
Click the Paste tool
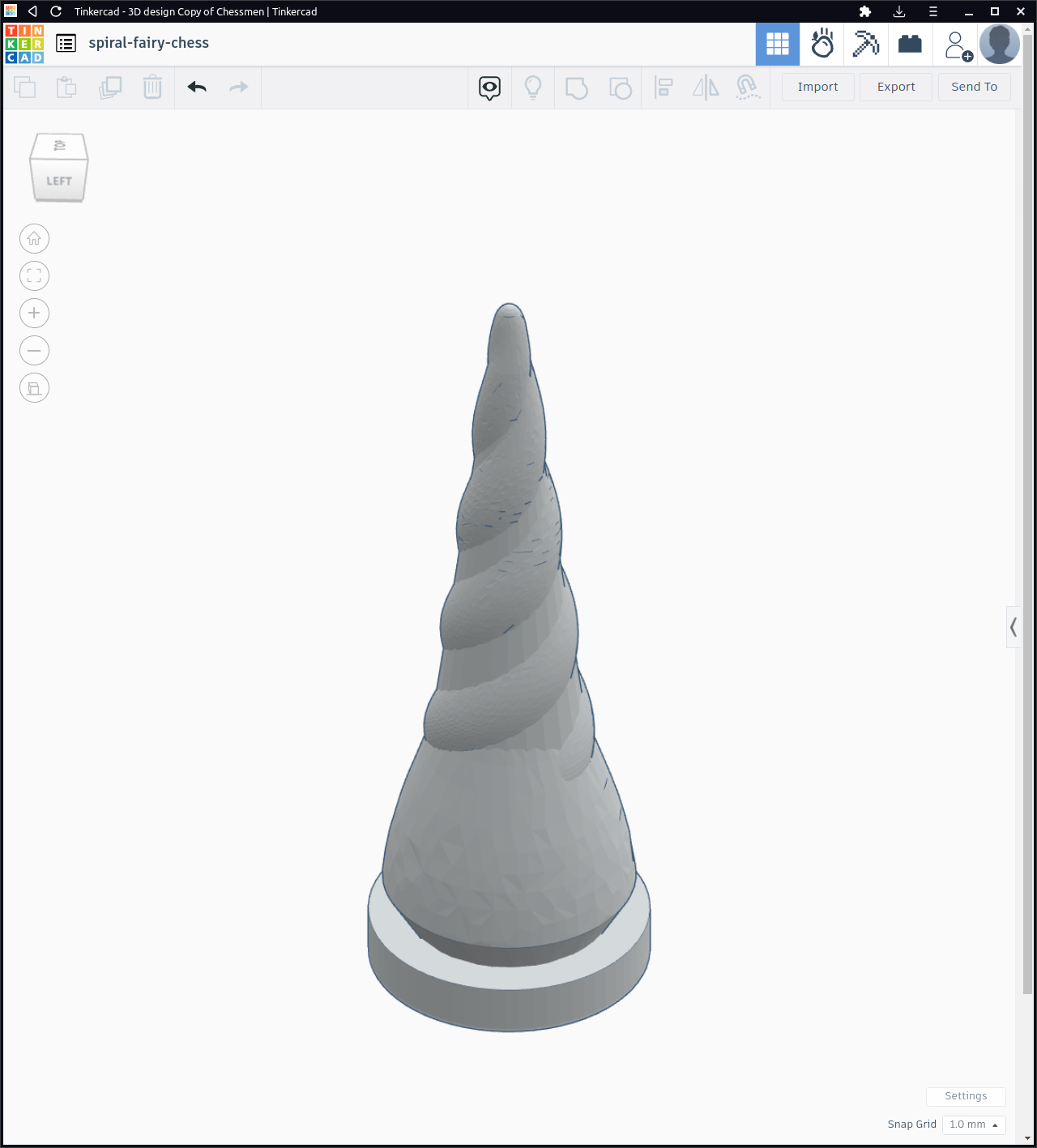66,87
